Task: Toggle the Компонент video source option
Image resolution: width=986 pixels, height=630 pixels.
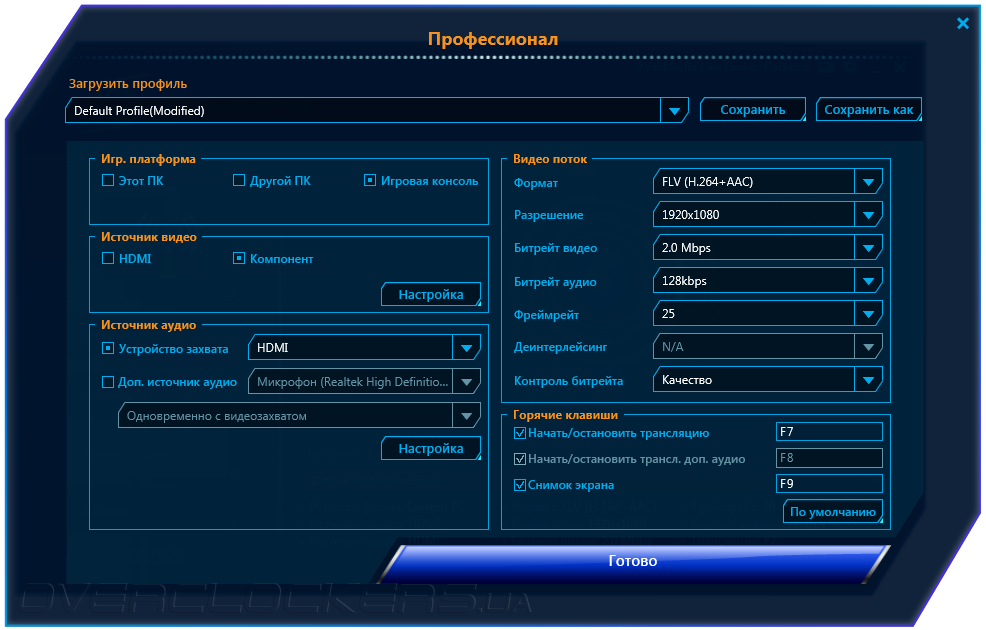Action: 239,258
